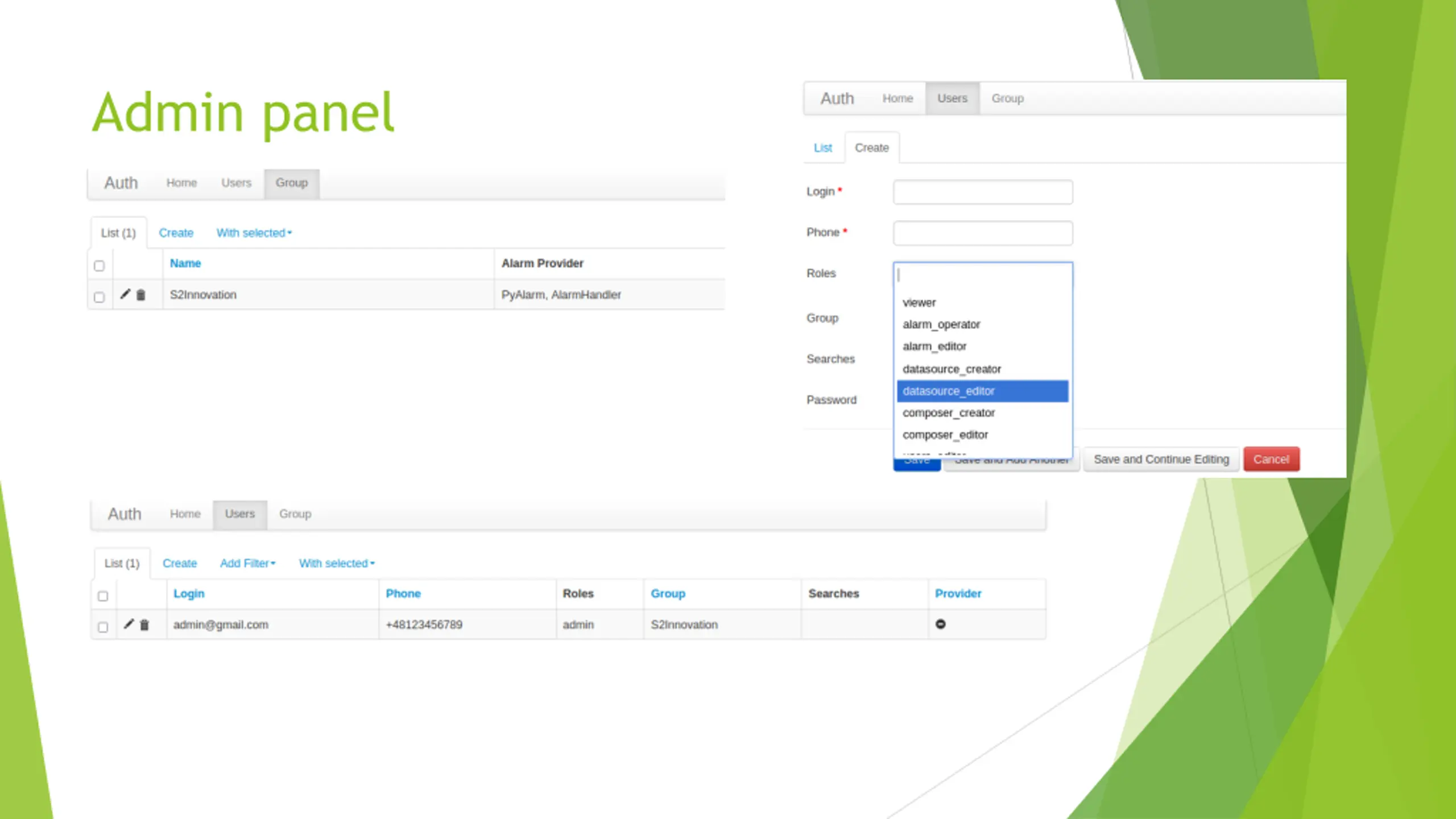Check the S2Innovation row checkbox

coord(99,297)
